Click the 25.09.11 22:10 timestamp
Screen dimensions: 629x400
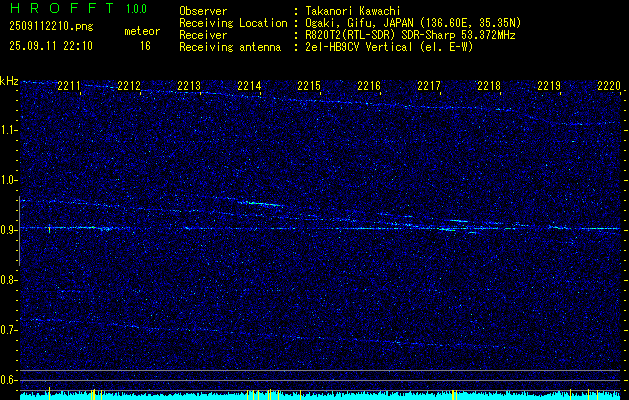click(50, 46)
